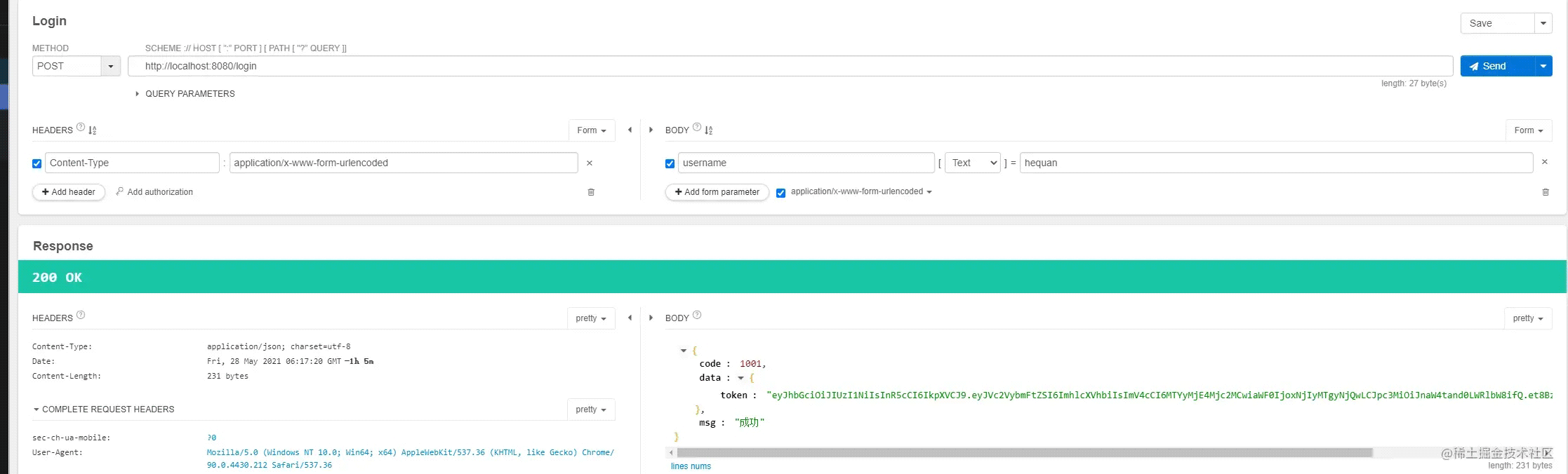Screen dimensions: 1568x474
Task: Open the Save dropdown arrow
Action: [1543, 23]
